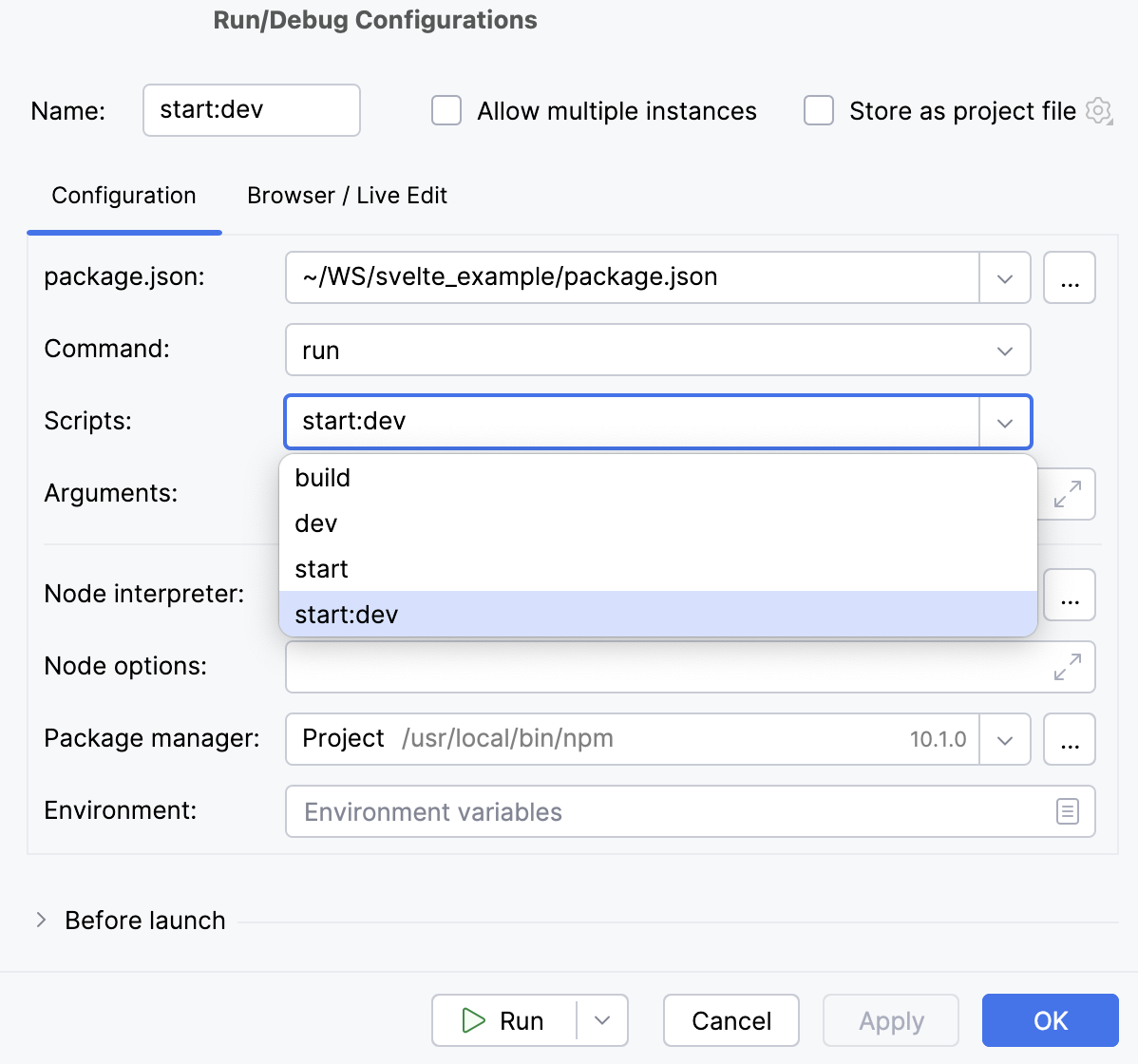Cancel the Run/Debug Configurations dialog
Image resolution: width=1138 pixels, height=1064 pixels.
pos(730,1020)
